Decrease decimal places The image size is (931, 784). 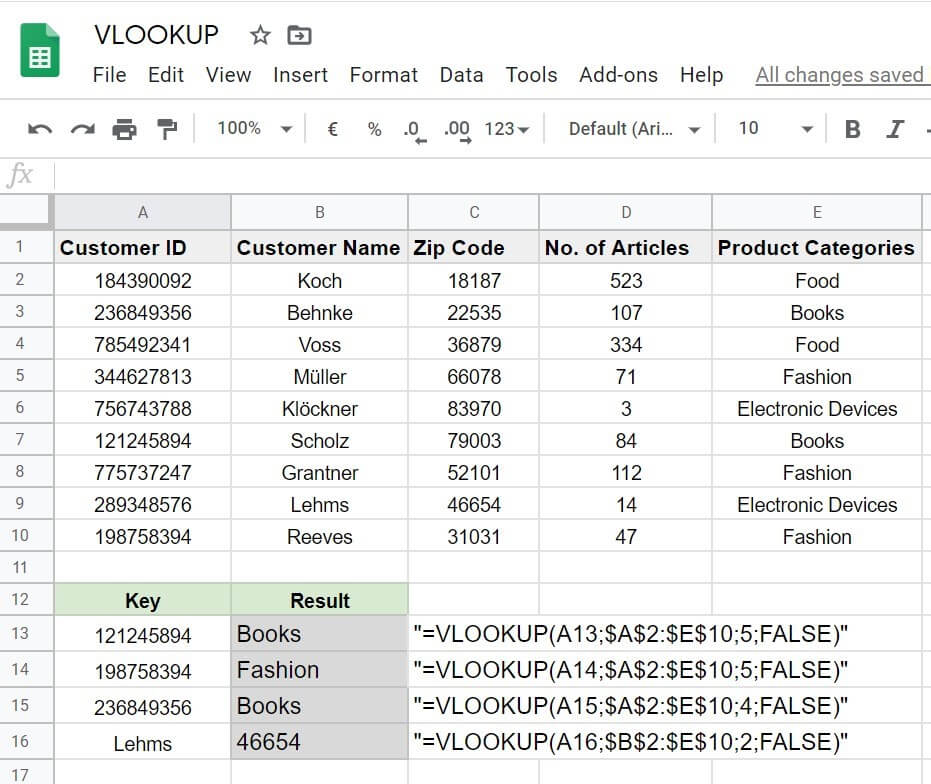pyautogui.click(x=414, y=131)
